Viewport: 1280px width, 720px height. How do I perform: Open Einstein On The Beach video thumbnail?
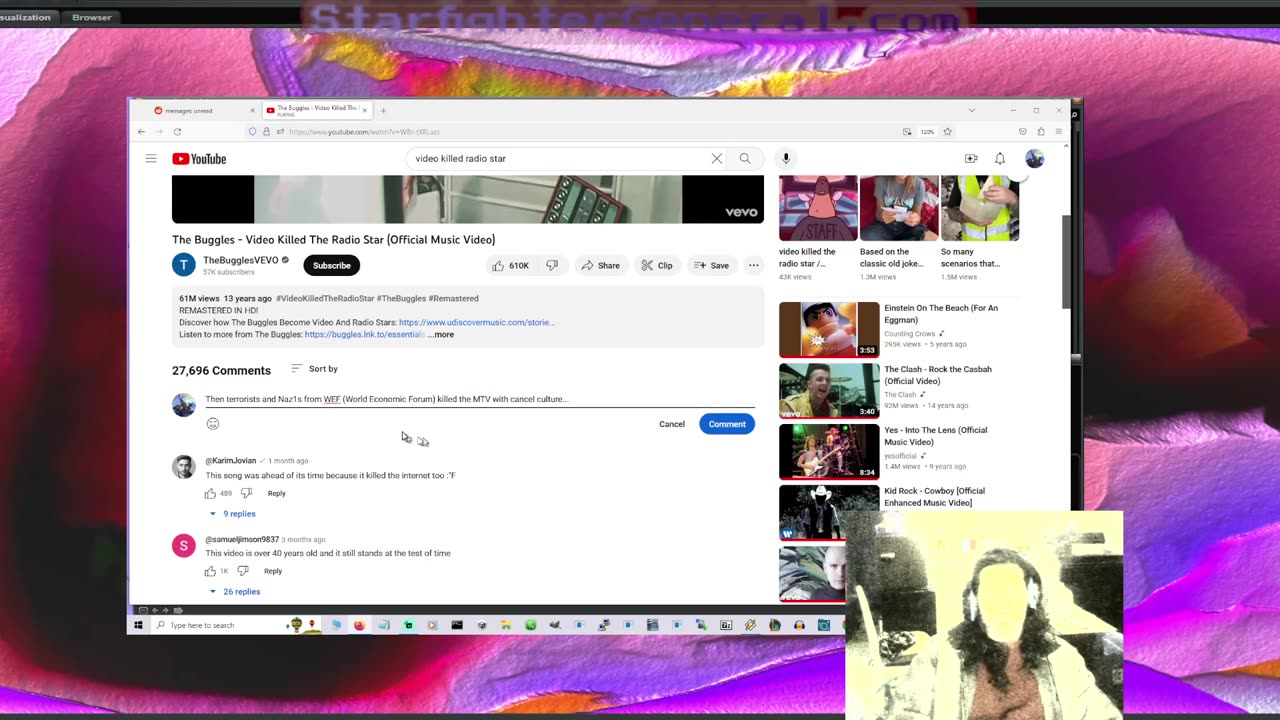829,329
